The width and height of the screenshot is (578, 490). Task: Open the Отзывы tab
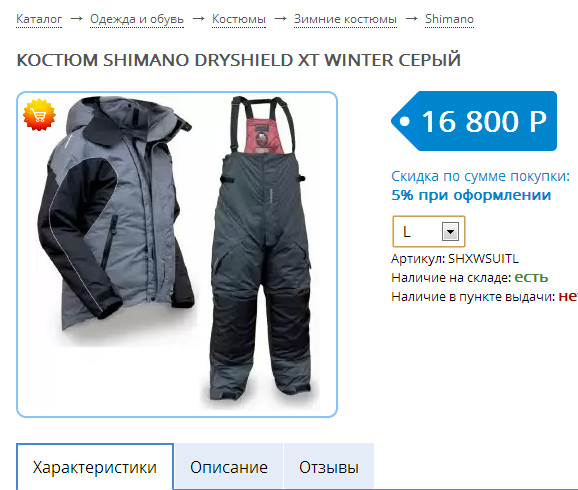(329, 467)
